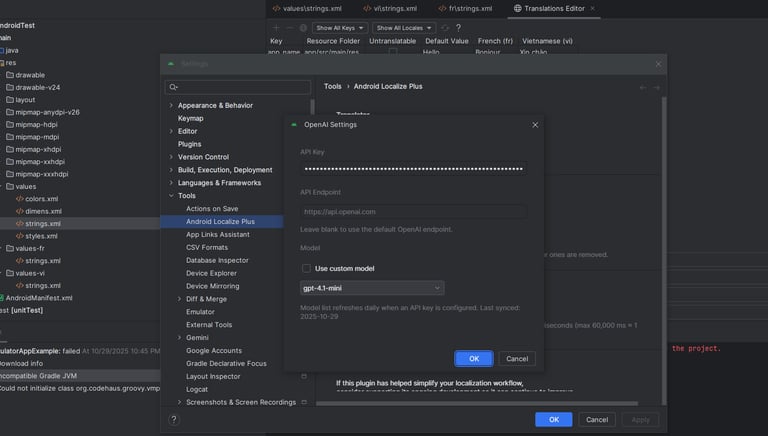The height and width of the screenshot is (436, 768).
Task: Open Device Mirroring settings
Action: click(x=213, y=286)
